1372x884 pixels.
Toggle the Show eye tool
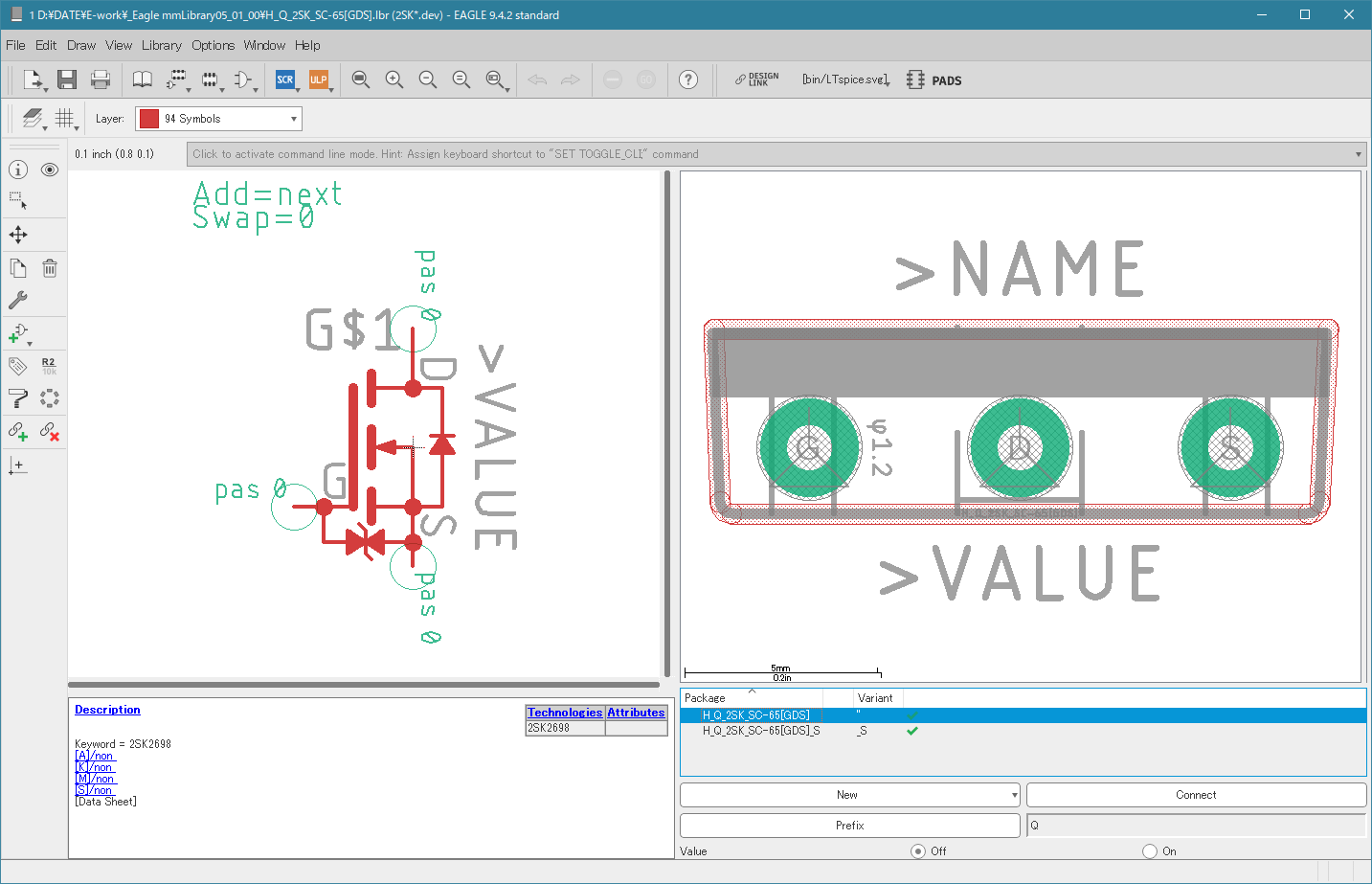click(x=50, y=170)
